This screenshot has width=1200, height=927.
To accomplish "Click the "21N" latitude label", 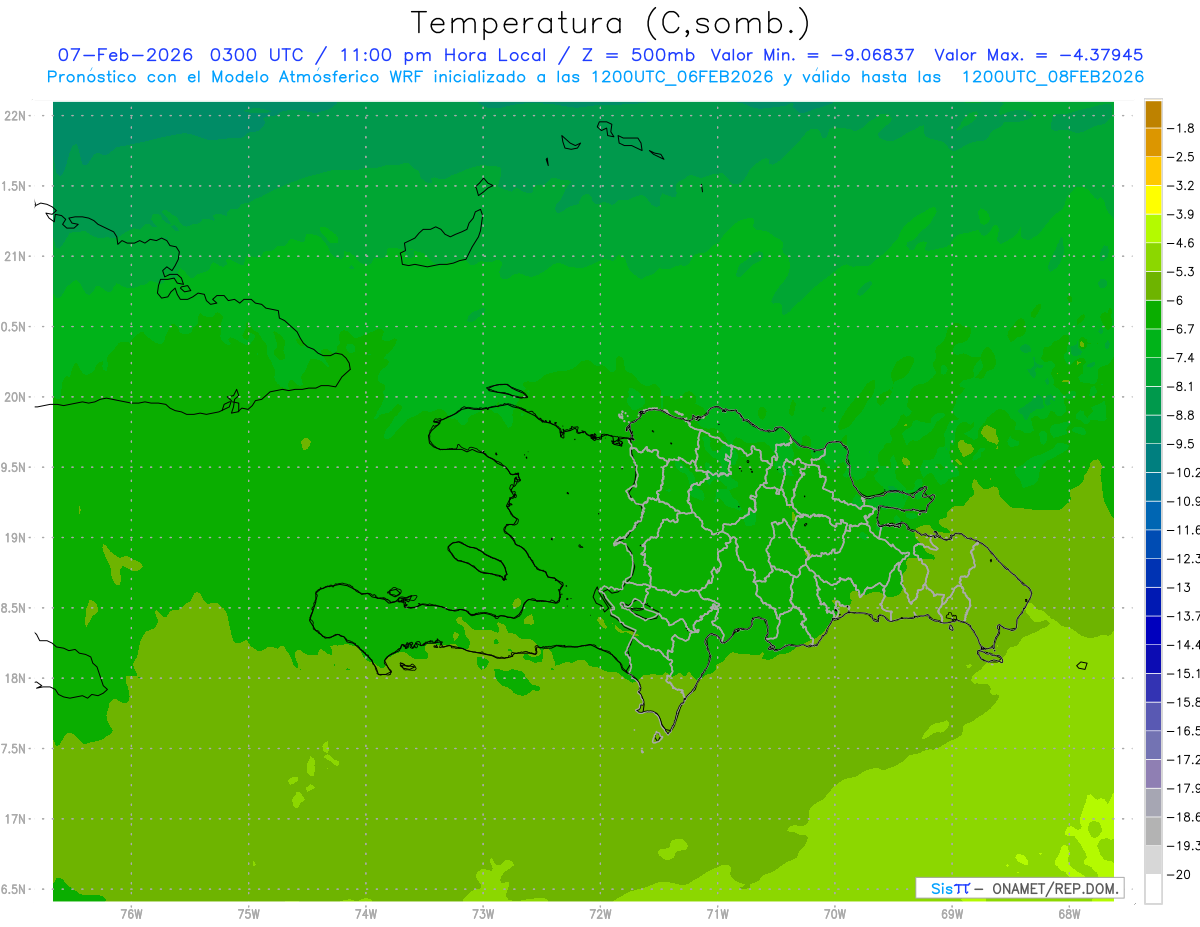I will pyautogui.click(x=17, y=257).
